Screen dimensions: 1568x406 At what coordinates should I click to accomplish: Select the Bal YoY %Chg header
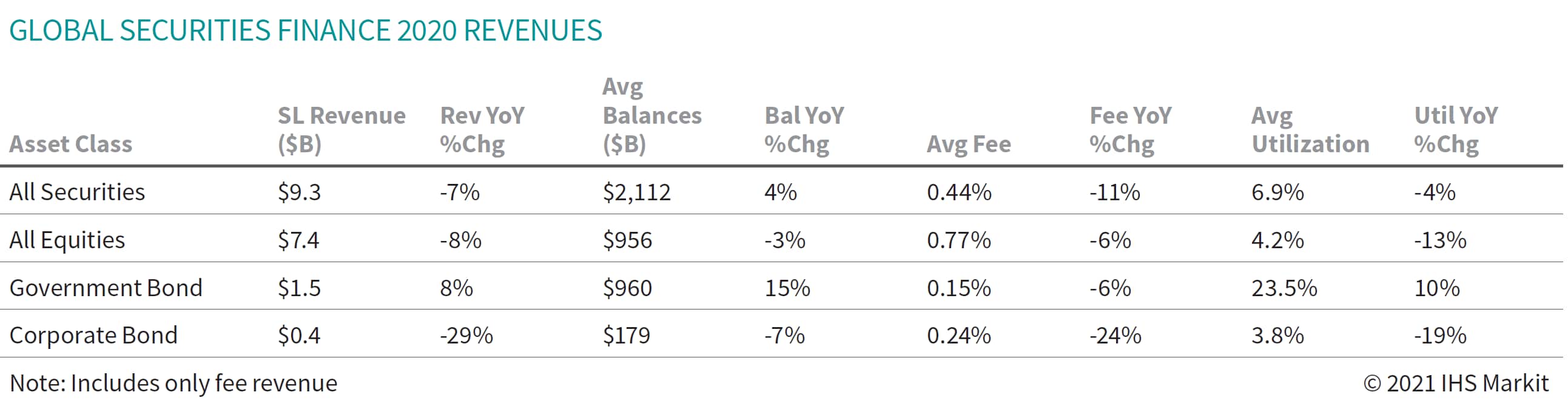point(804,130)
